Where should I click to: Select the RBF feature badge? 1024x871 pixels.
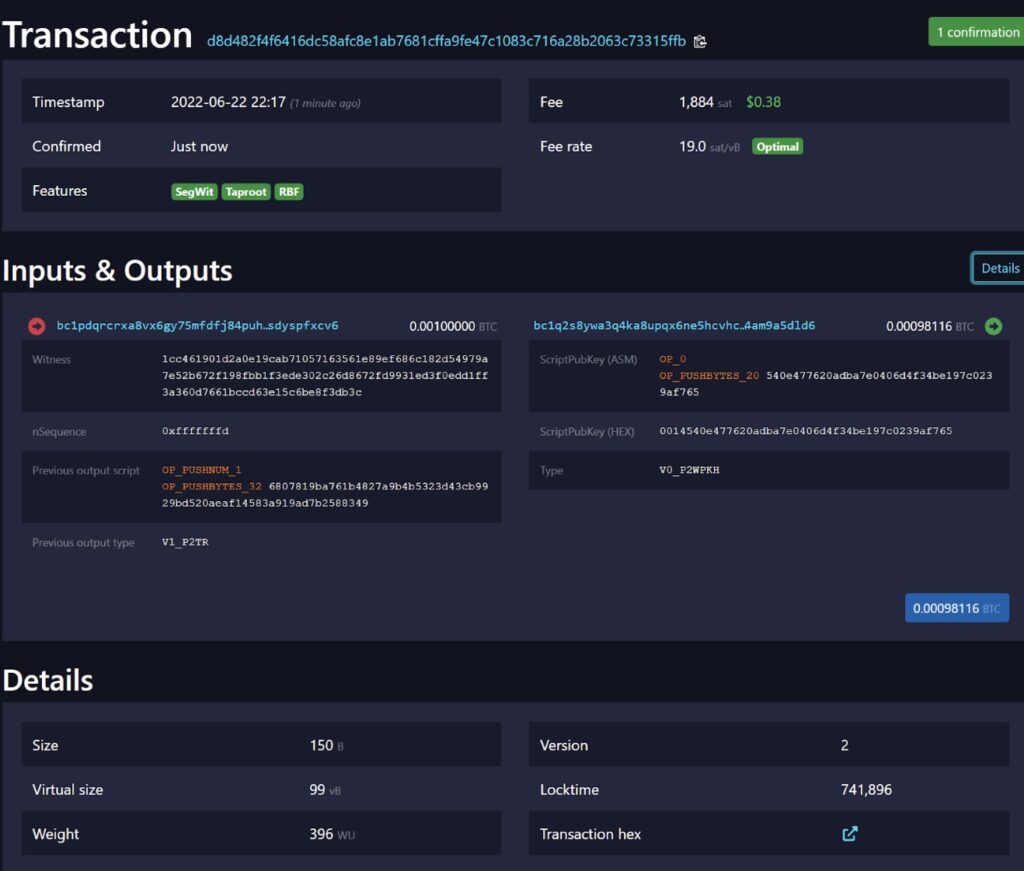point(288,191)
